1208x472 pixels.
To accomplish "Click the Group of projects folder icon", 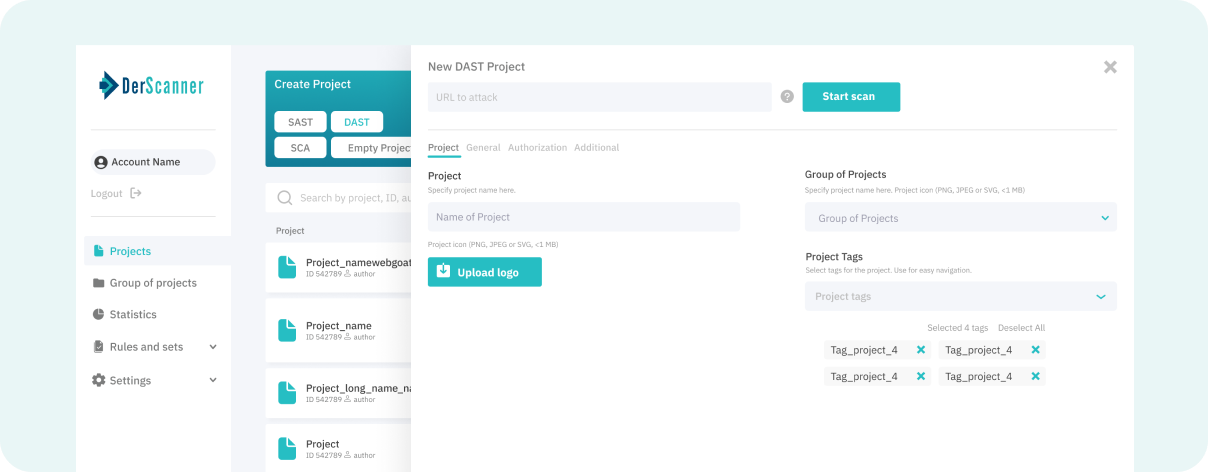I will click(x=99, y=283).
